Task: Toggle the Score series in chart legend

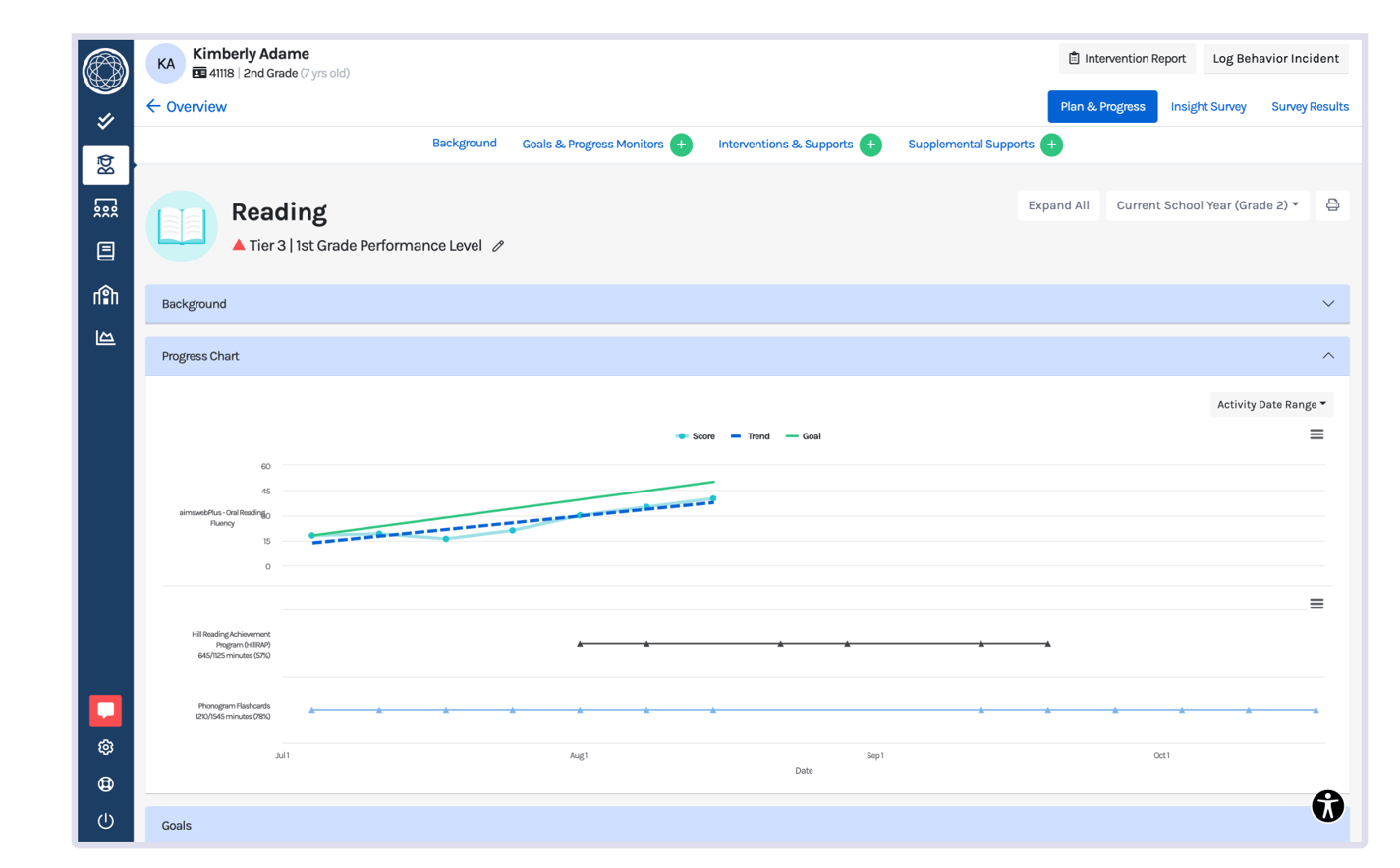Action: (696, 436)
